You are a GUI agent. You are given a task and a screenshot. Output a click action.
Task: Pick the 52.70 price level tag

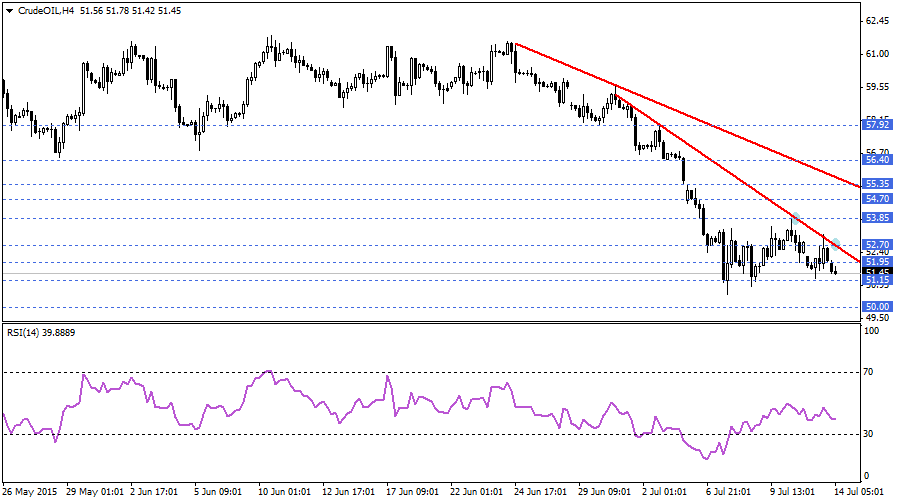(x=877, y=244)
